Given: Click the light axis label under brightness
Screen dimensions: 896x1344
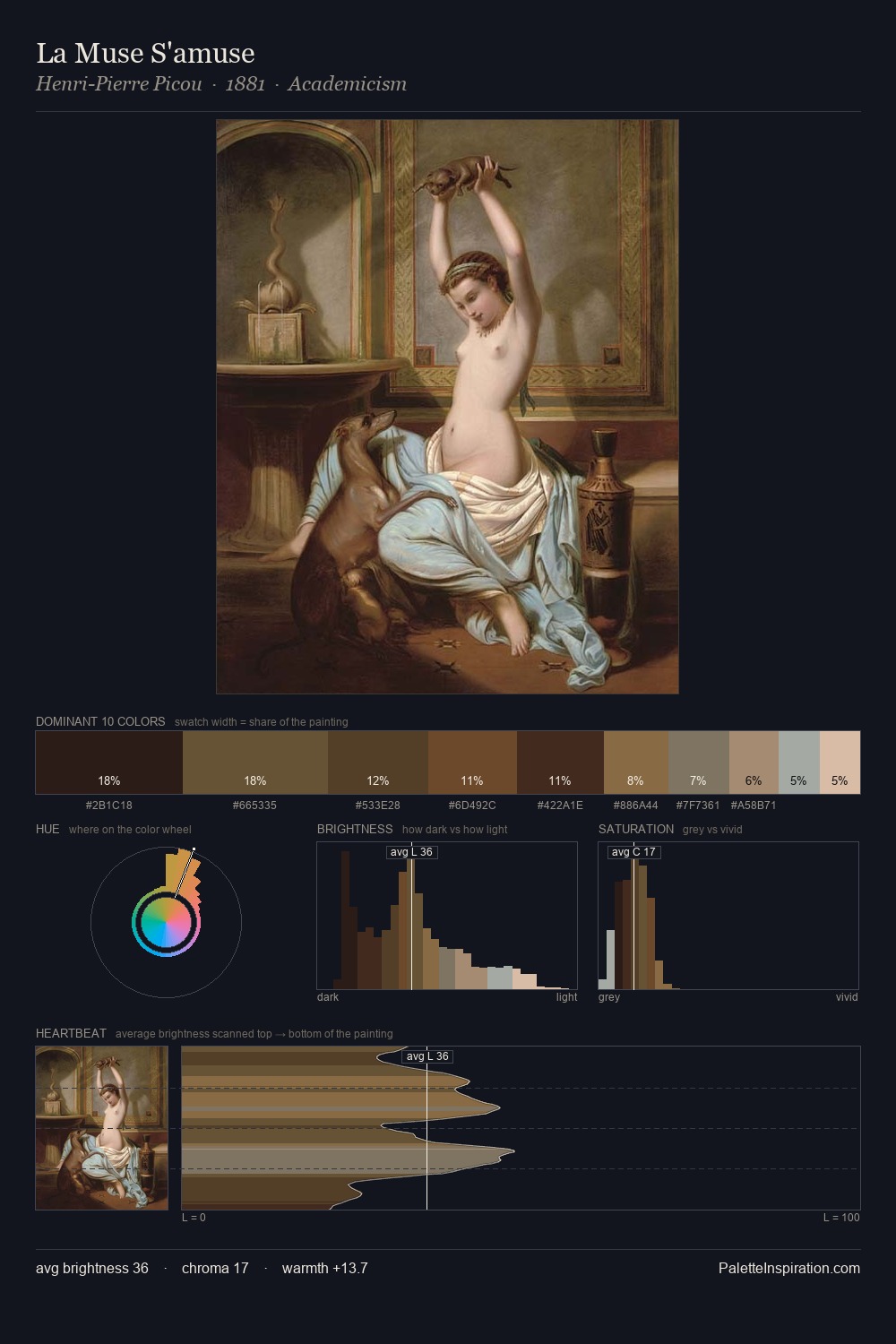Looking at the screenshot, I should [x=567, y=996].
